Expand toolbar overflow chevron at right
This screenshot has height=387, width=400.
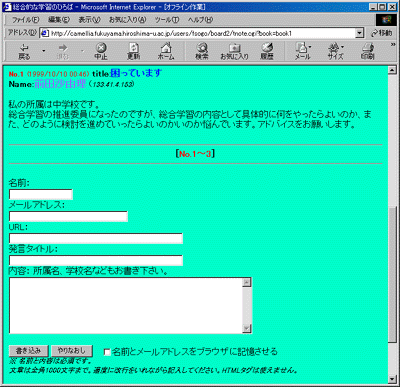(x=393, y=45)
